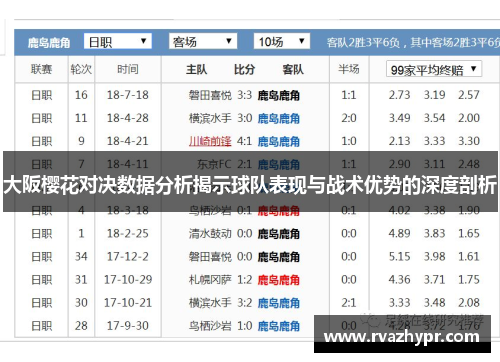Click 鹿岛鹿角 in the 17-9-30 row
The height and width of the screenshot is (362, 500).
point(279,326)
